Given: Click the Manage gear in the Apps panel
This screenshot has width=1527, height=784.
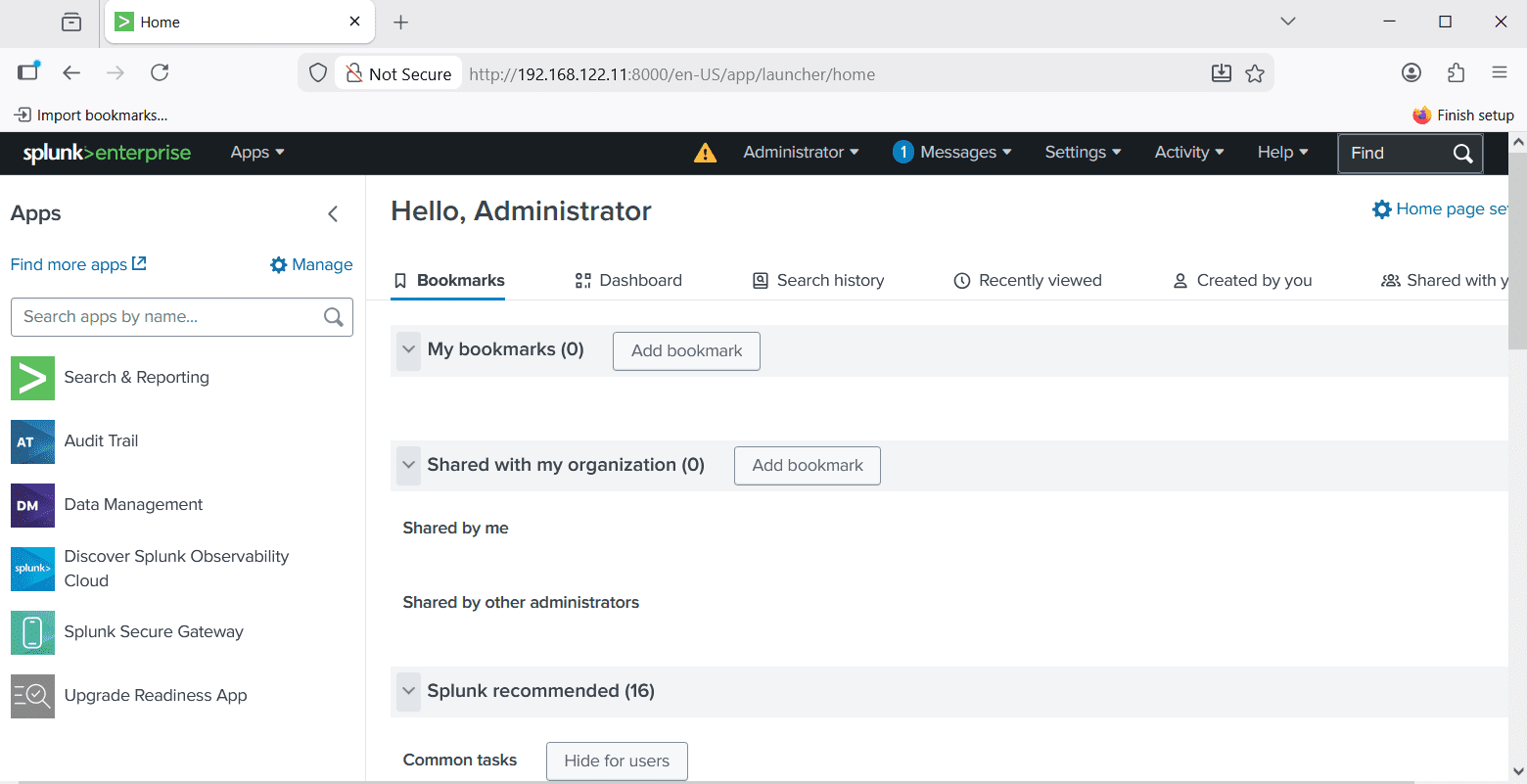Looking at the screenshot, I should 310,264.
